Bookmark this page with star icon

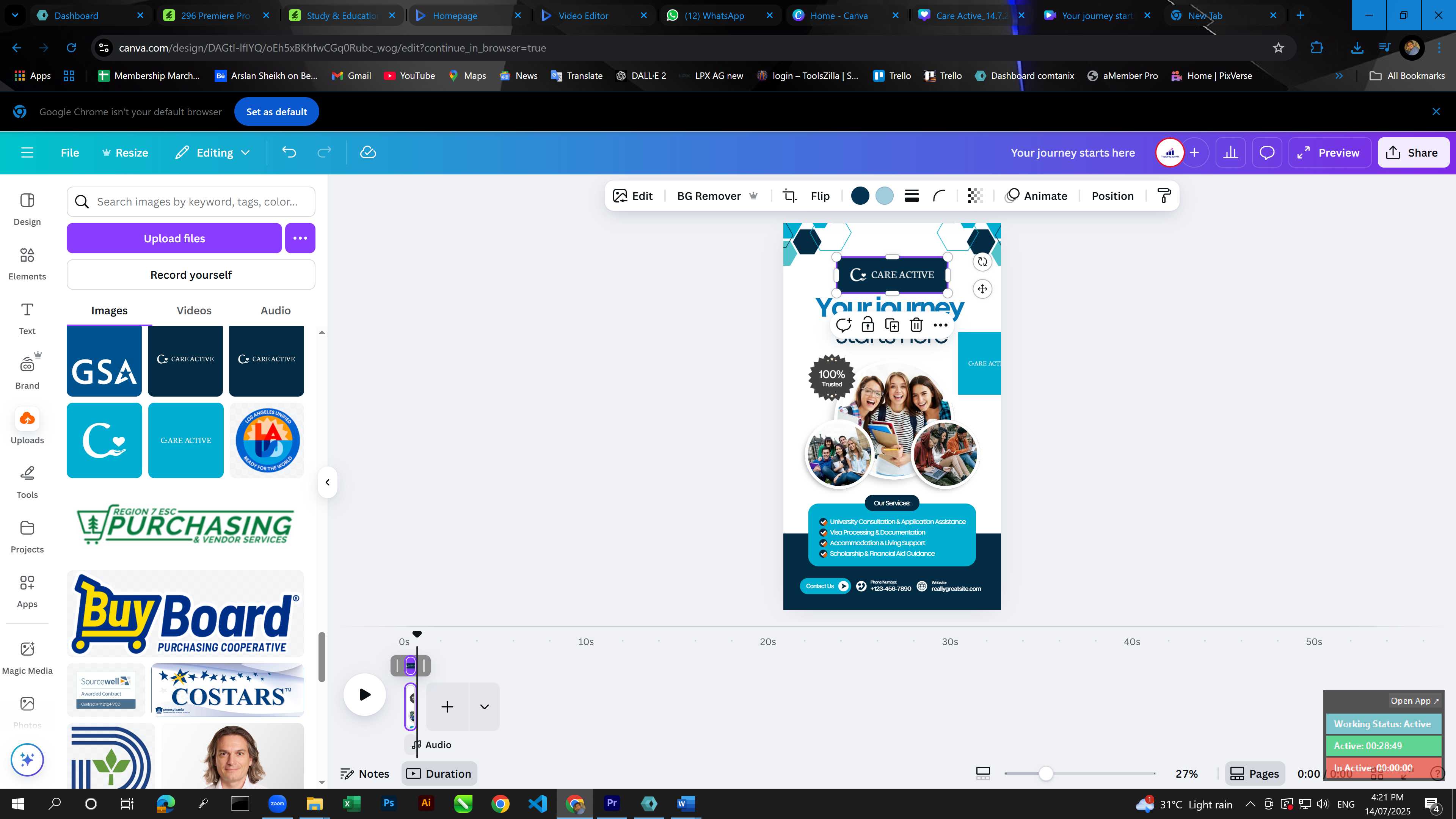click(x=1279, y=48)
